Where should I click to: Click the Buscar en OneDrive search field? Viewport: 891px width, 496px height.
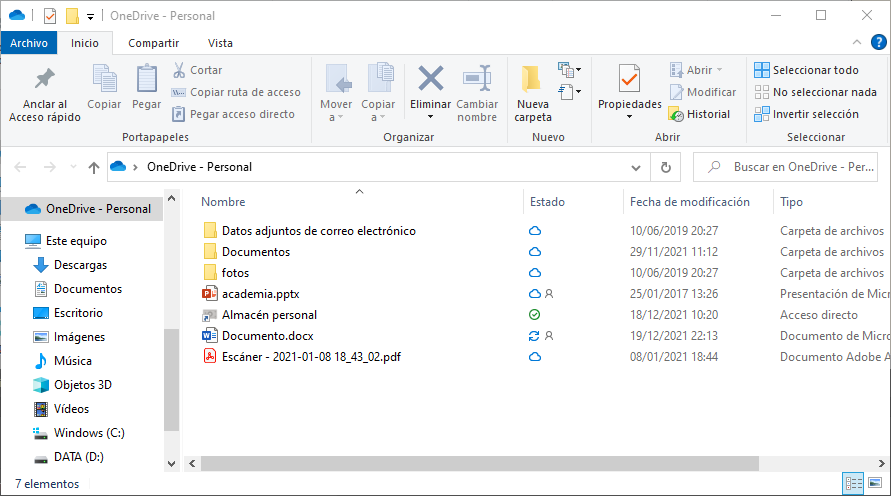pos(785,167)
